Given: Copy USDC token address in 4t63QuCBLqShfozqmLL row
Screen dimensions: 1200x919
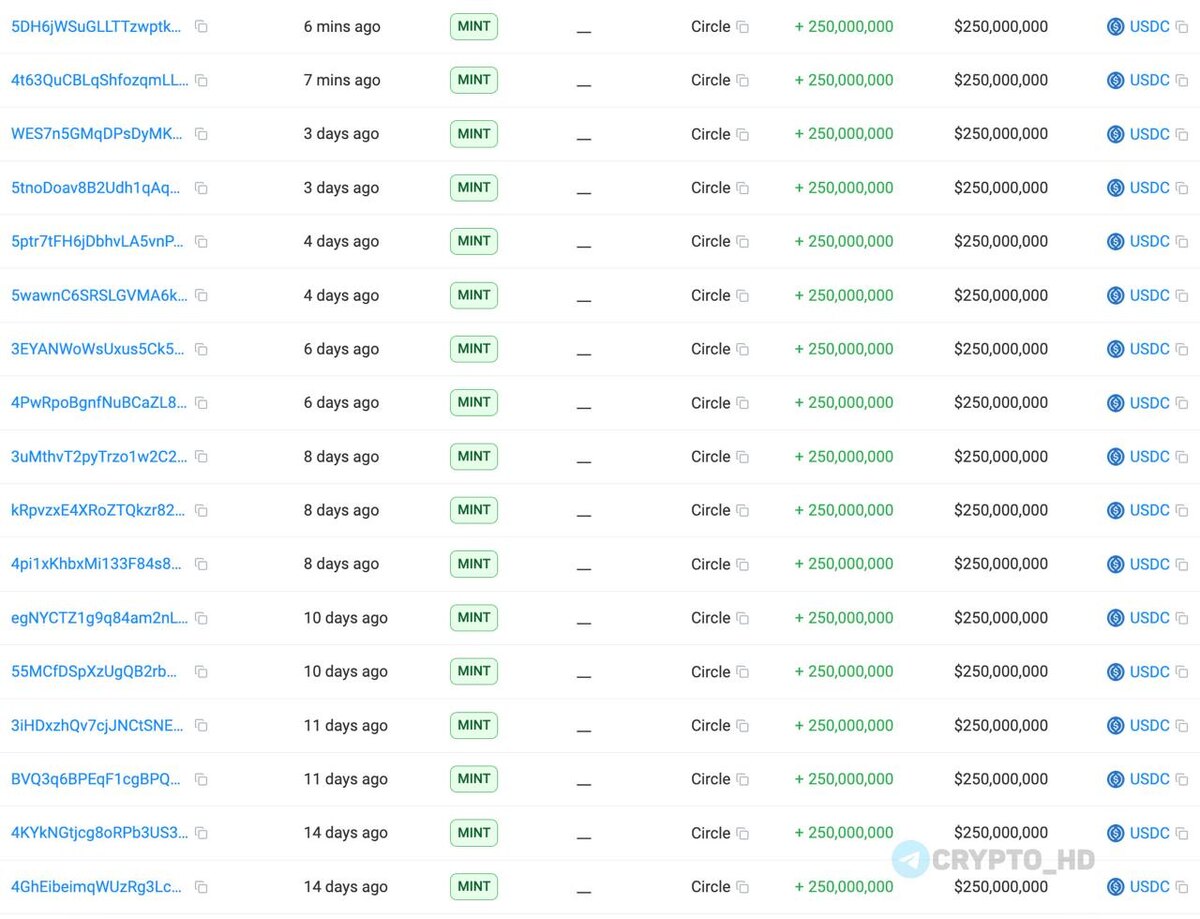Looking at the screenshot, I should pos(1182,80).
